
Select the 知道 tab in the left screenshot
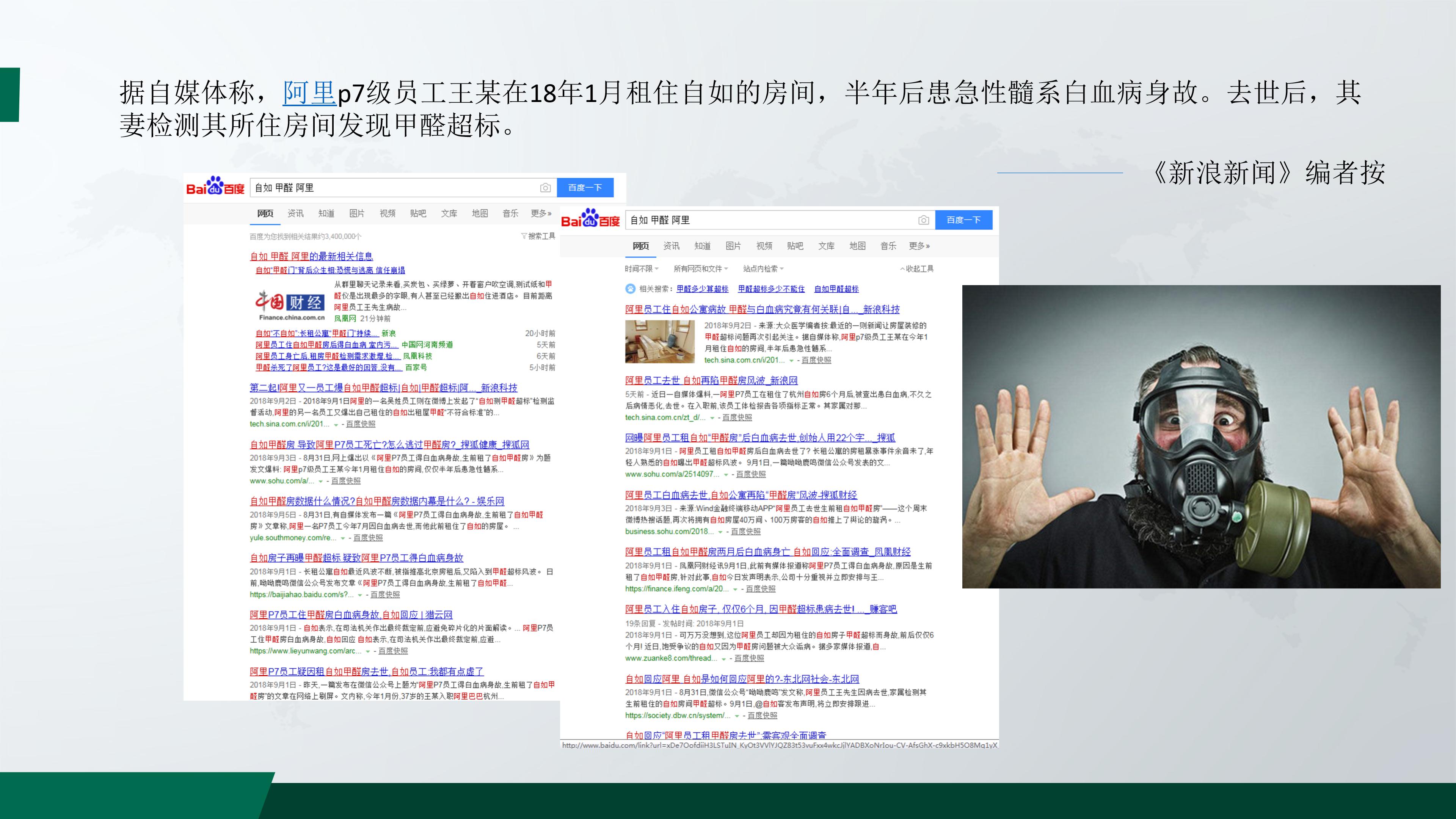[326, 213]
